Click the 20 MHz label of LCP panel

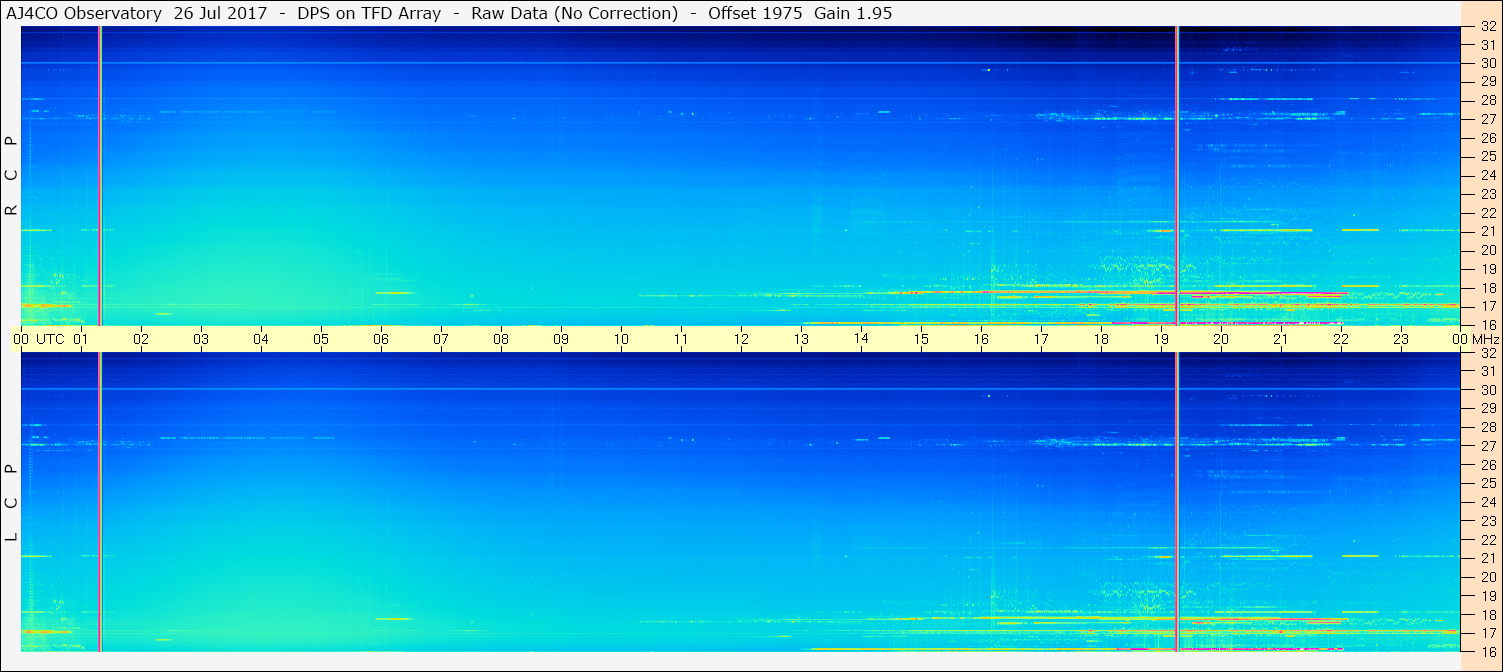click(1488, 577)
